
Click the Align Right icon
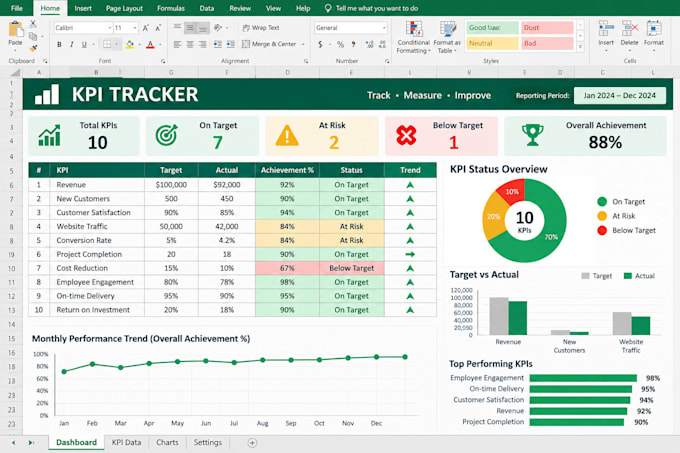pyautogui.click(x=203, y=44)
